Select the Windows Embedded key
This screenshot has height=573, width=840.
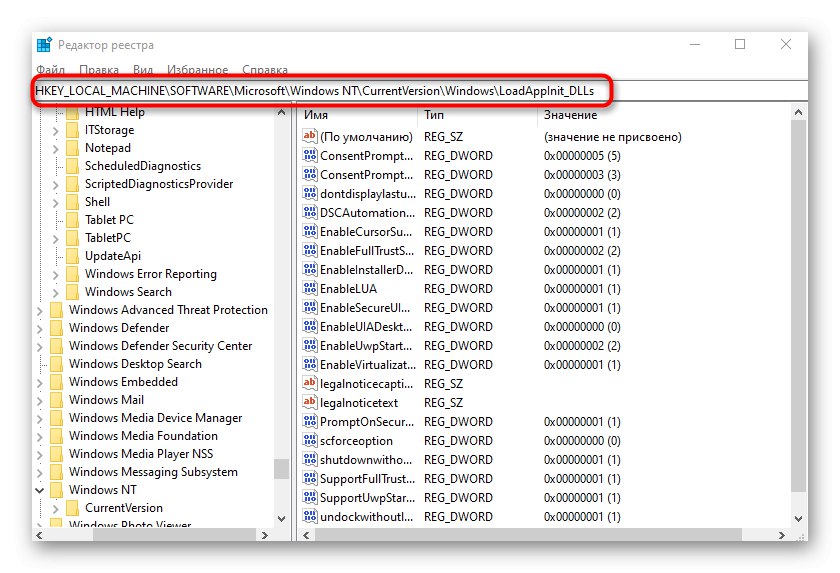coord(123,382)
